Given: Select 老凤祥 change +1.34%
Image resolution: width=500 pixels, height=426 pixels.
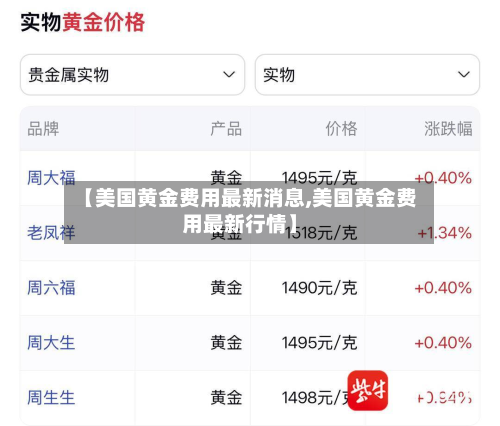Looking at the screenshot, I should click(445, 233).
